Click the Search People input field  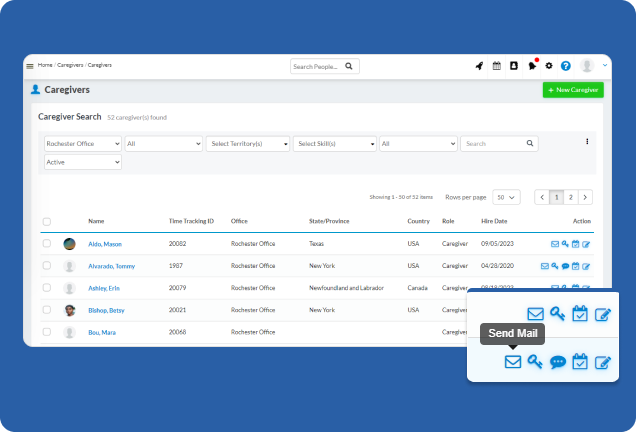(317, 66)
